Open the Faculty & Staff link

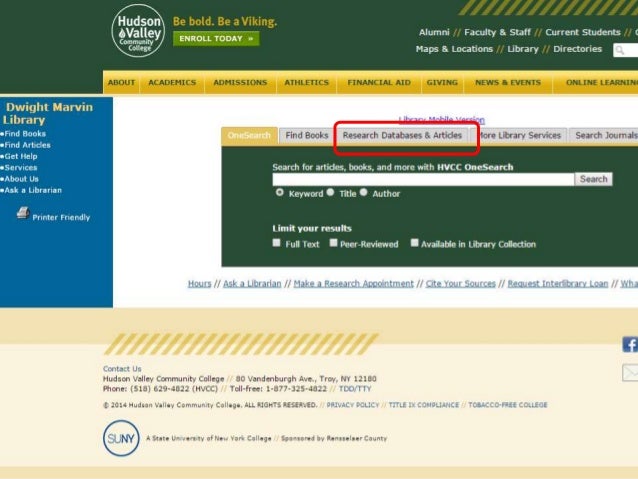click(x=497, y=32)
